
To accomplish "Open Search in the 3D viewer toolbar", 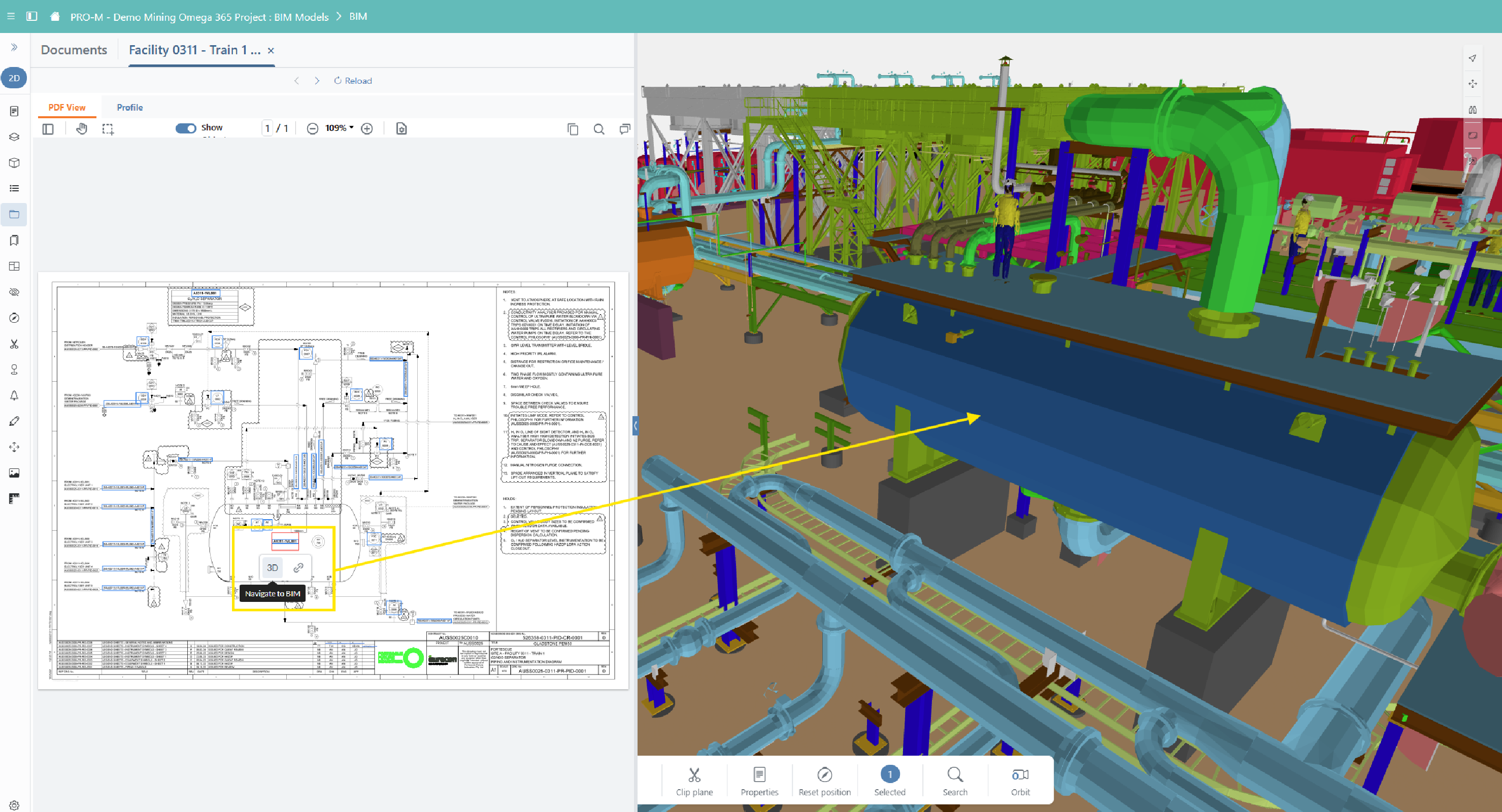I will tap(955, 781).
